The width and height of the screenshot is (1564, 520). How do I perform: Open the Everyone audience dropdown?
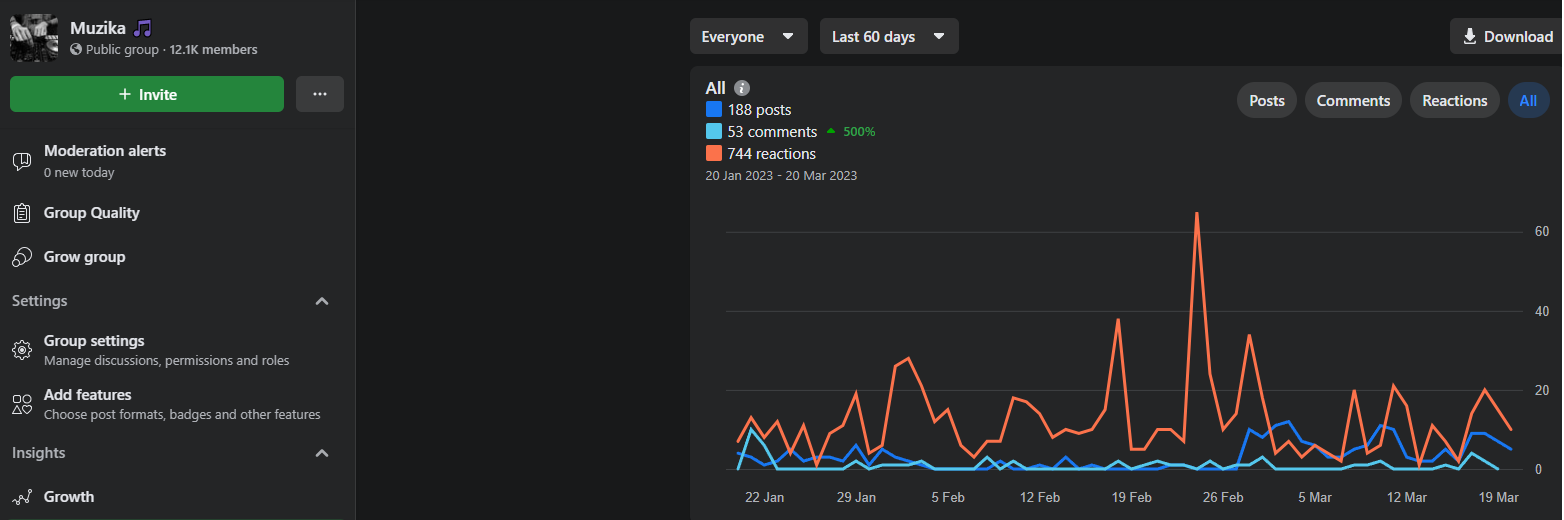point(748,37)
